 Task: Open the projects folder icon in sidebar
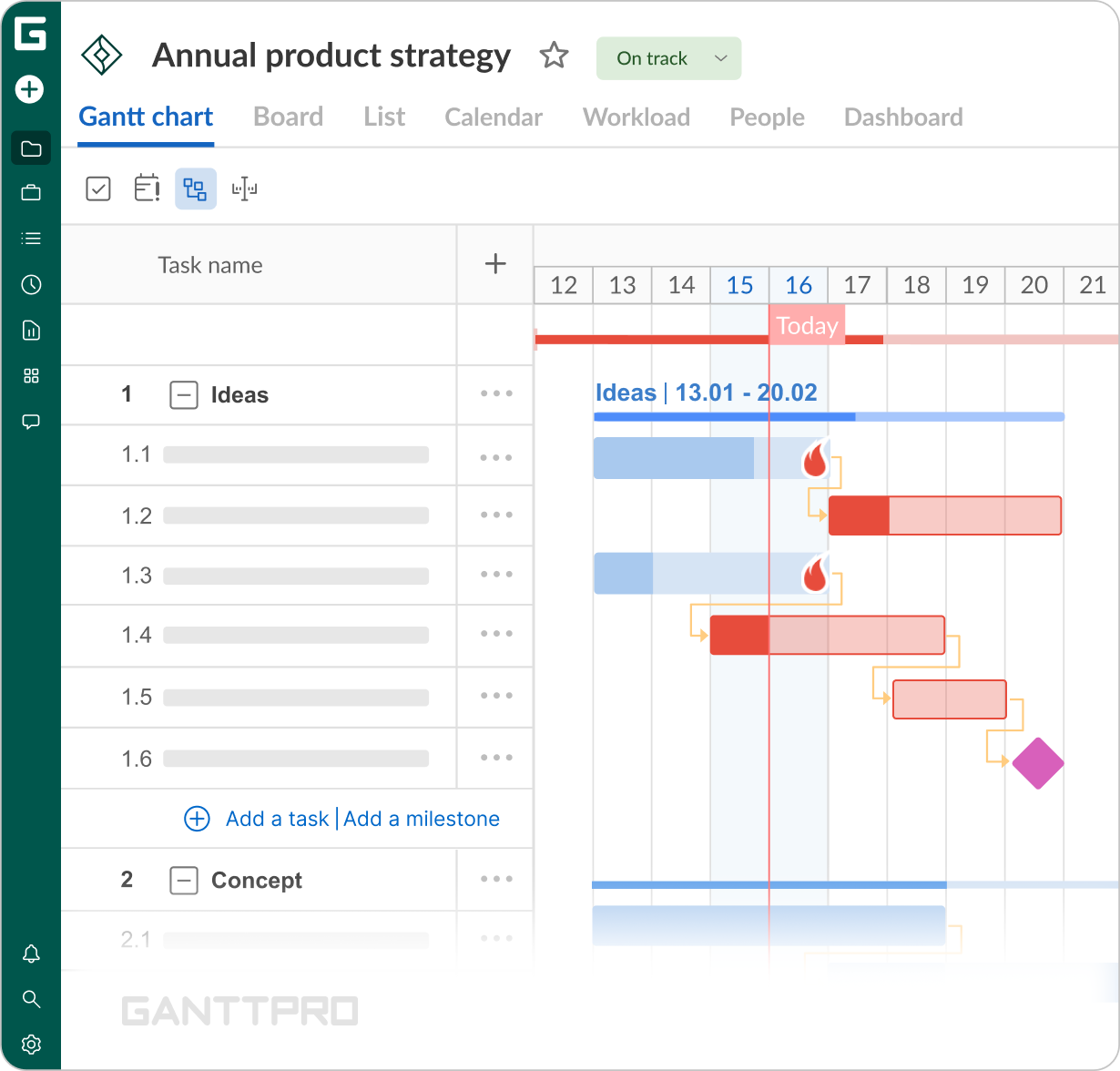31,148
